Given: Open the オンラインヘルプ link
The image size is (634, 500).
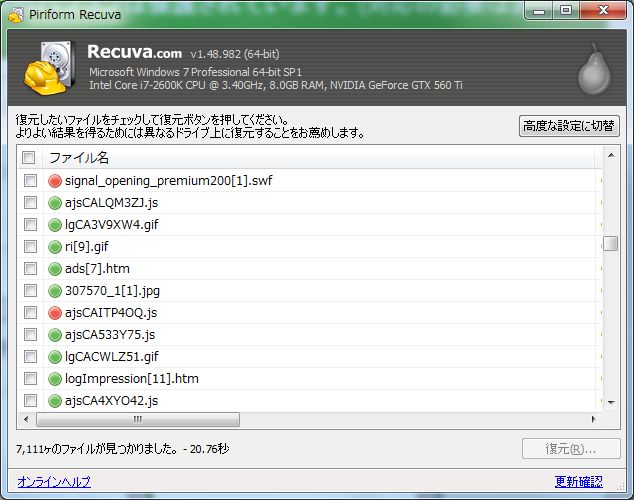Looking at the screenshot, I should [x=54, y=481].
